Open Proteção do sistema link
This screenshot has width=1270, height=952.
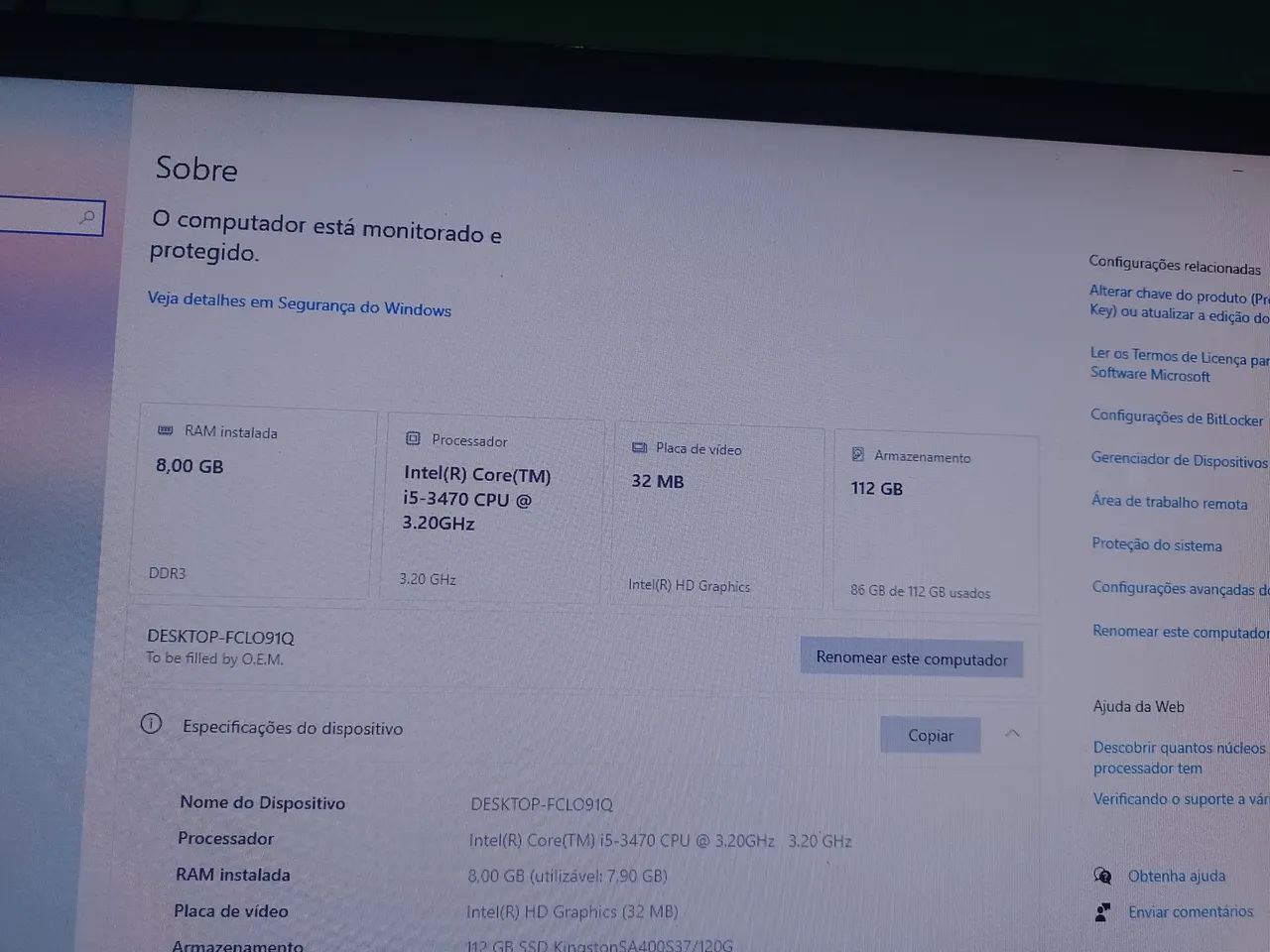1157,544
